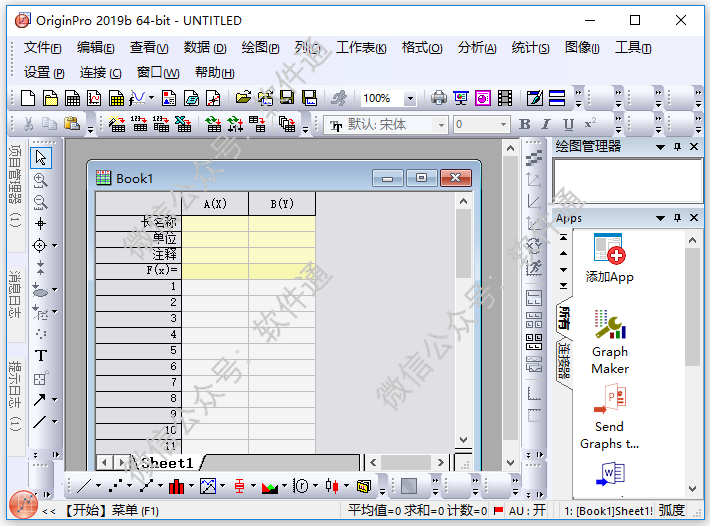Pin the Apps panel
710x526 pixels.
click(x=677, y=218)
